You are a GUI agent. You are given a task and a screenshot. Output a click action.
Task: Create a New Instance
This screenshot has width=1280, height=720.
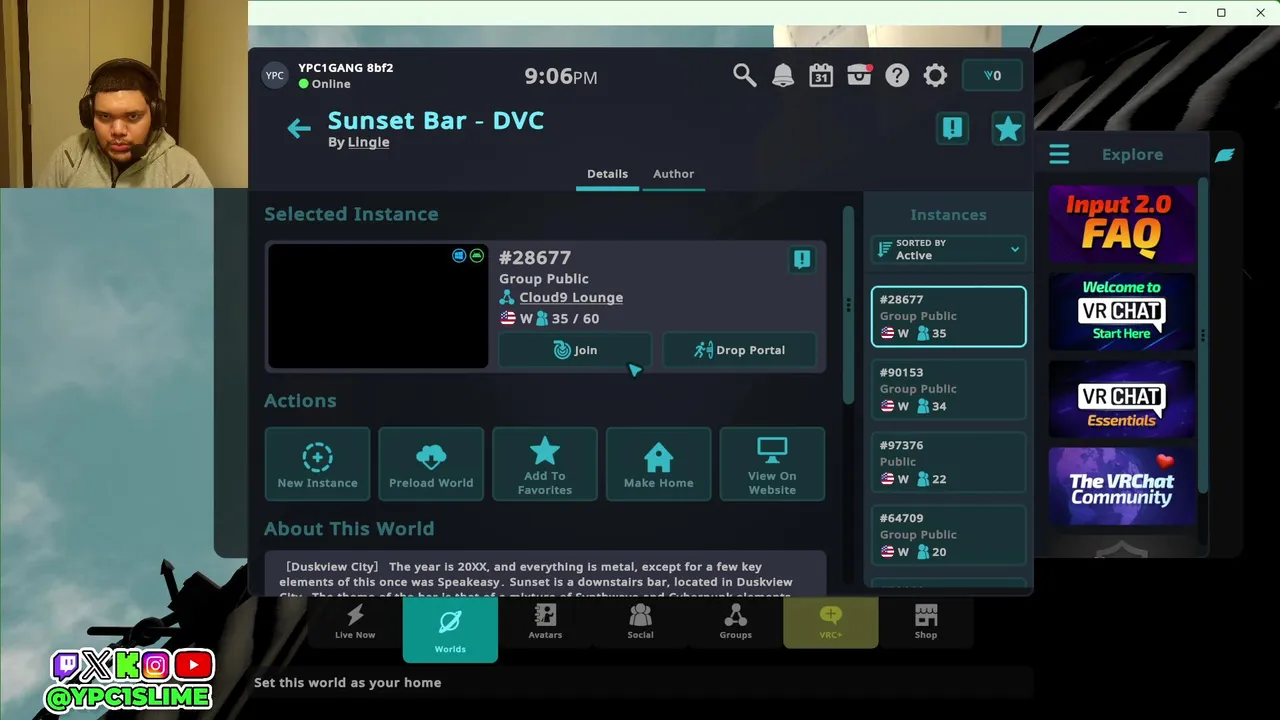317,464
